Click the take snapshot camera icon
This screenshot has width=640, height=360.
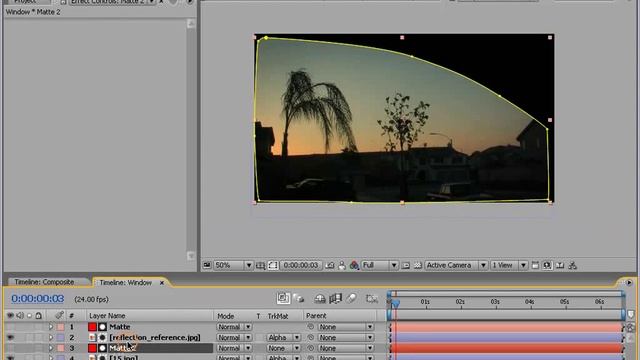[330, 266]
